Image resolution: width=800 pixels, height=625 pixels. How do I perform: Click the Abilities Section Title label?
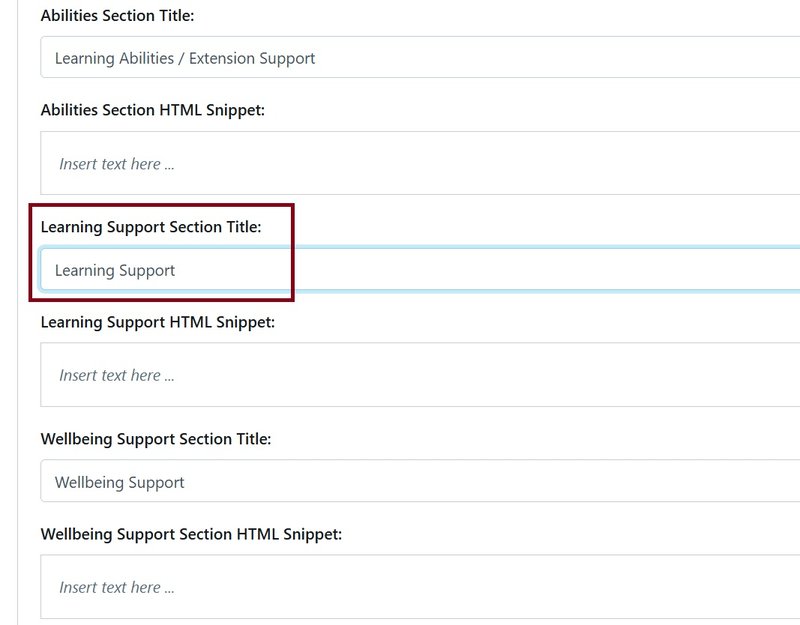(x=117, y=15)
